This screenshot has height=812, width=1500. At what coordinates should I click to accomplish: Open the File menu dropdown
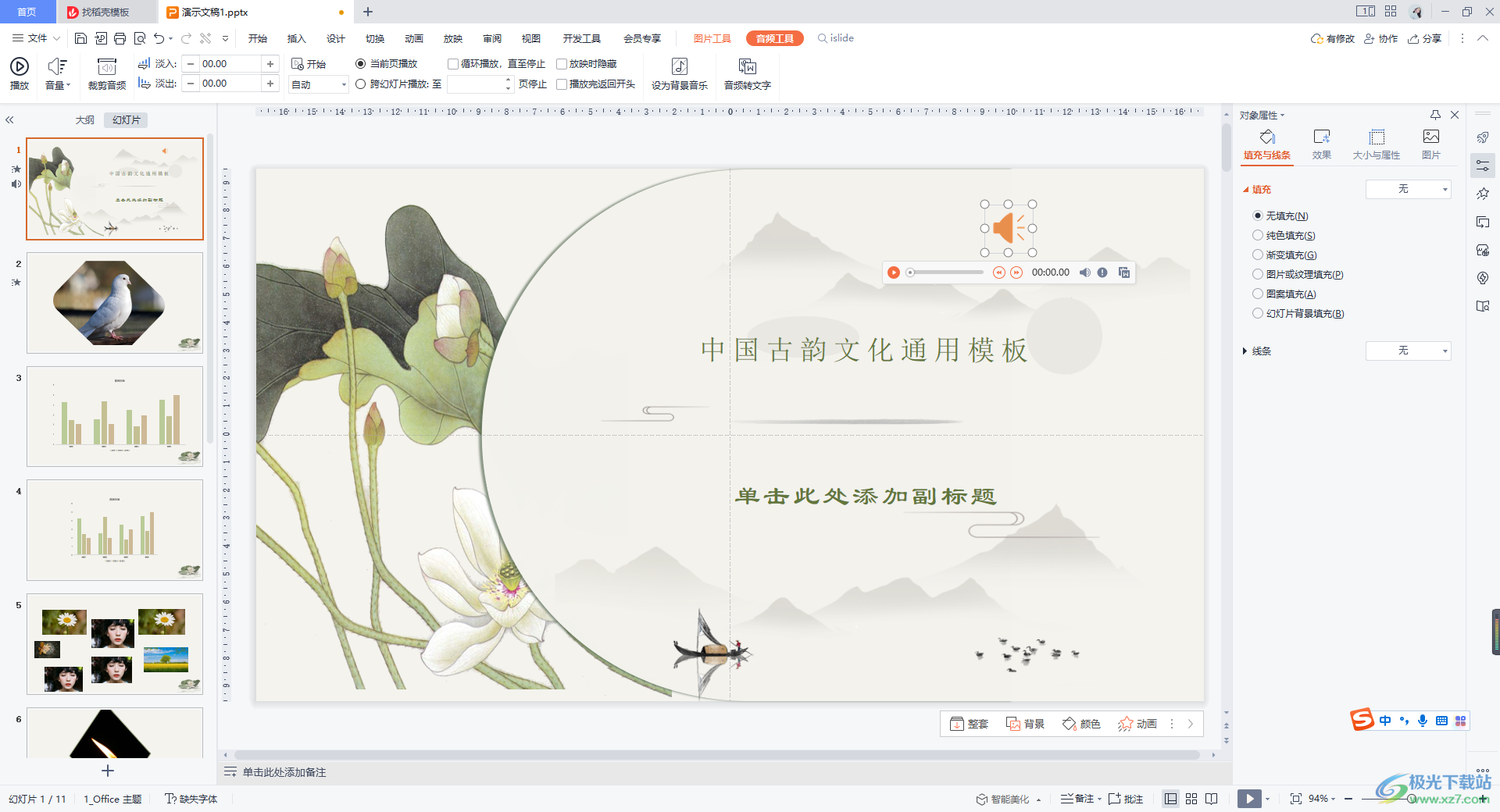[x=36, y=38]
